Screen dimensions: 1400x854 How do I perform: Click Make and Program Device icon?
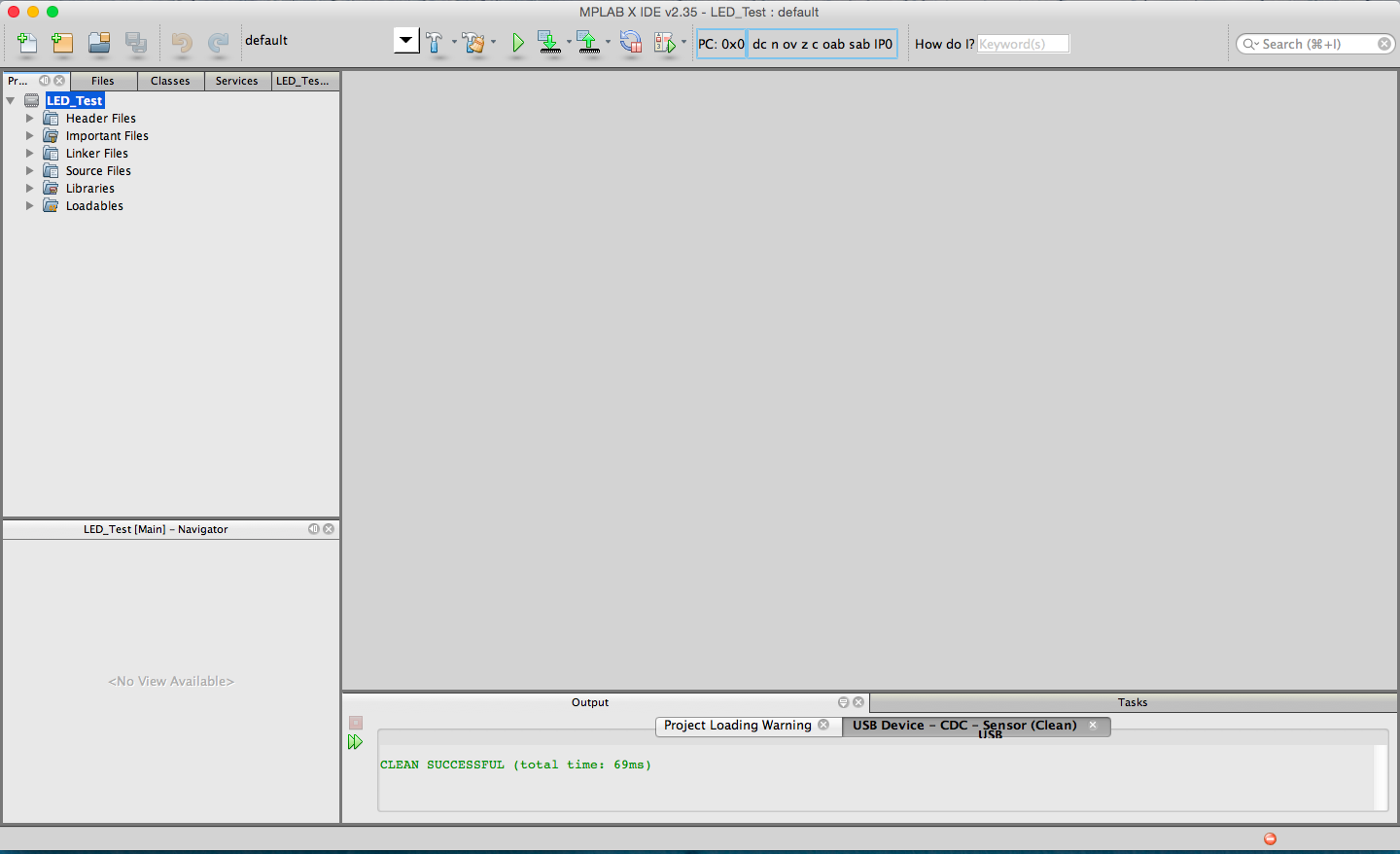coord(549,43)
